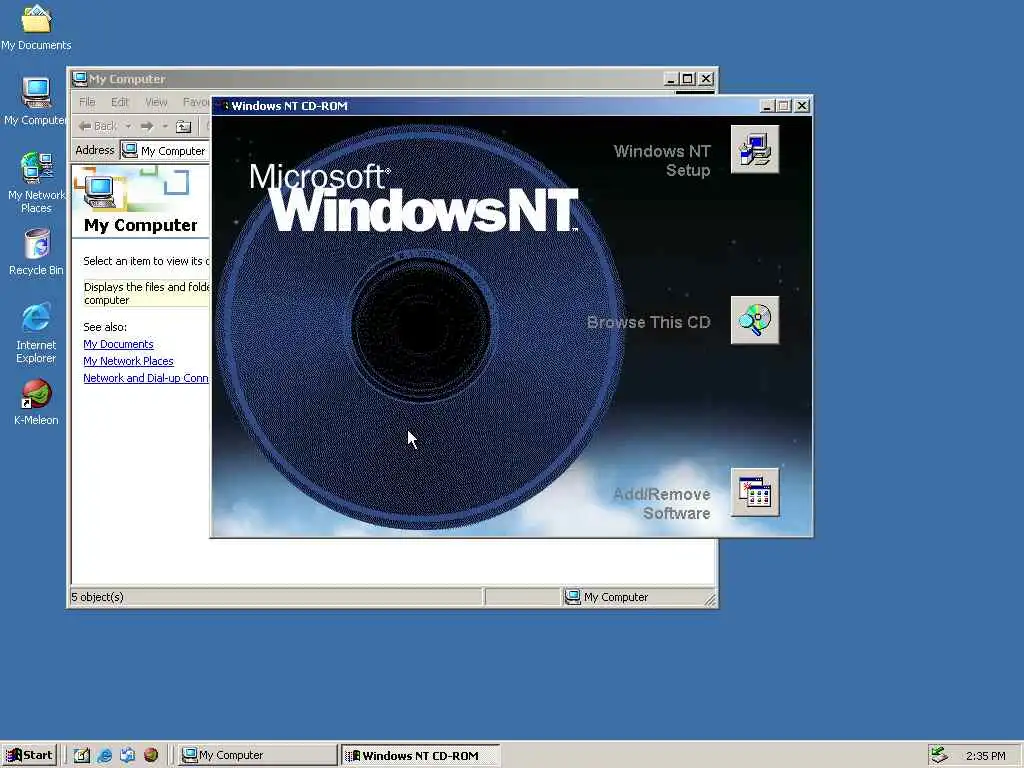Close the My Computer window
The height and width of the screenshot is (768, 1024).
(x=706, y=79)
